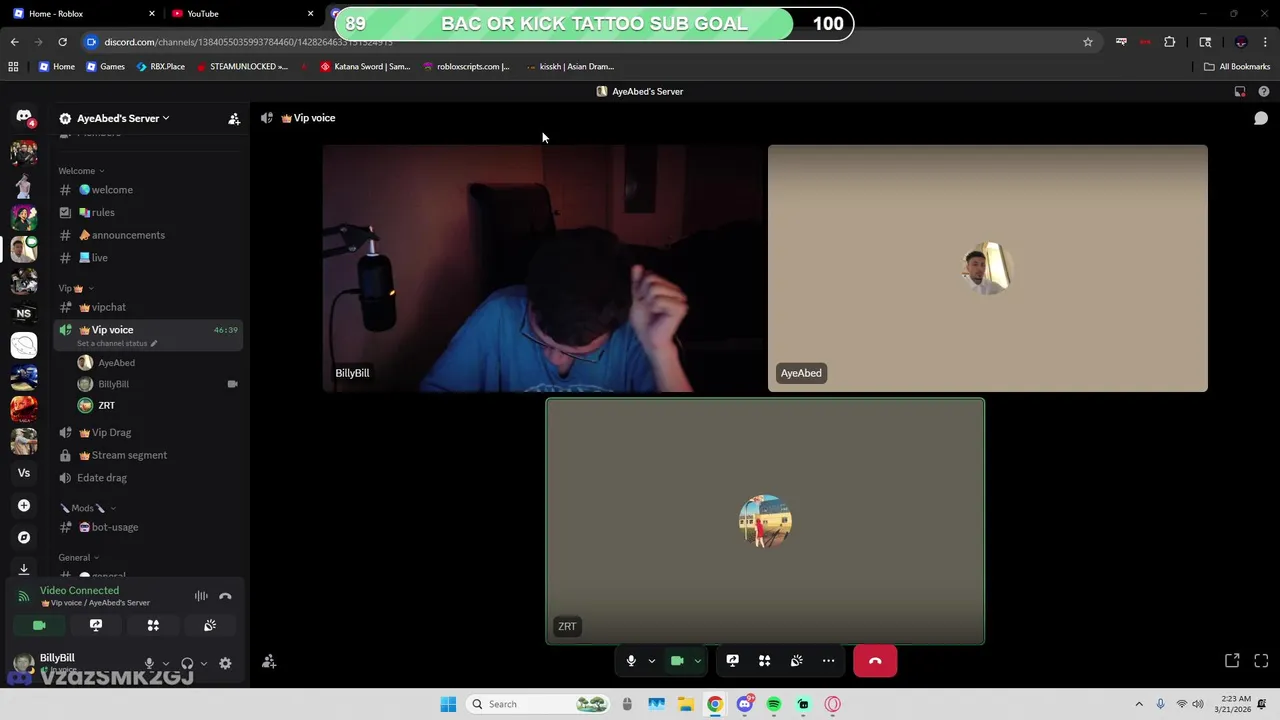
Task: Collapse the Mods category
Action: point(88,508)
